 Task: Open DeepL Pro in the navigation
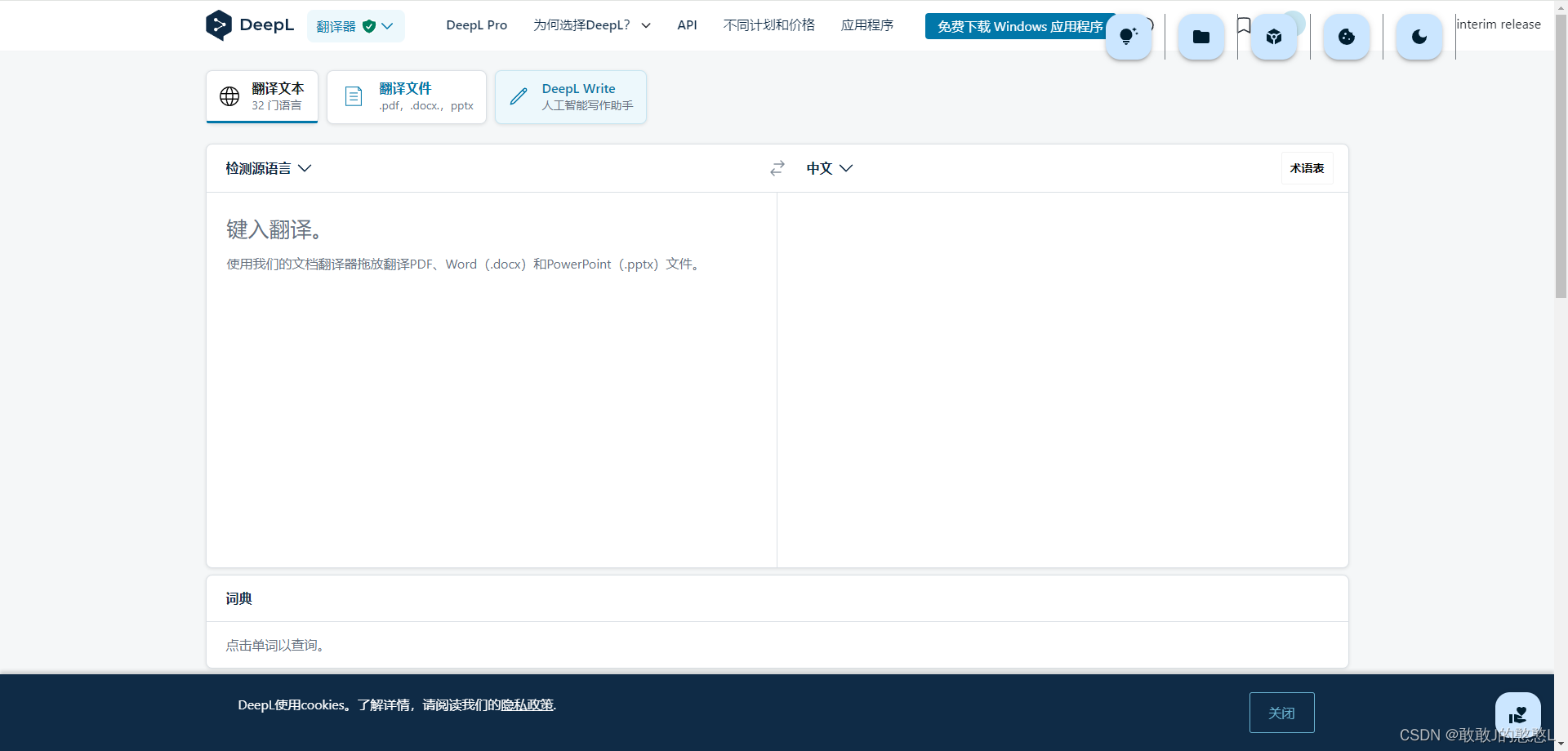477,25
